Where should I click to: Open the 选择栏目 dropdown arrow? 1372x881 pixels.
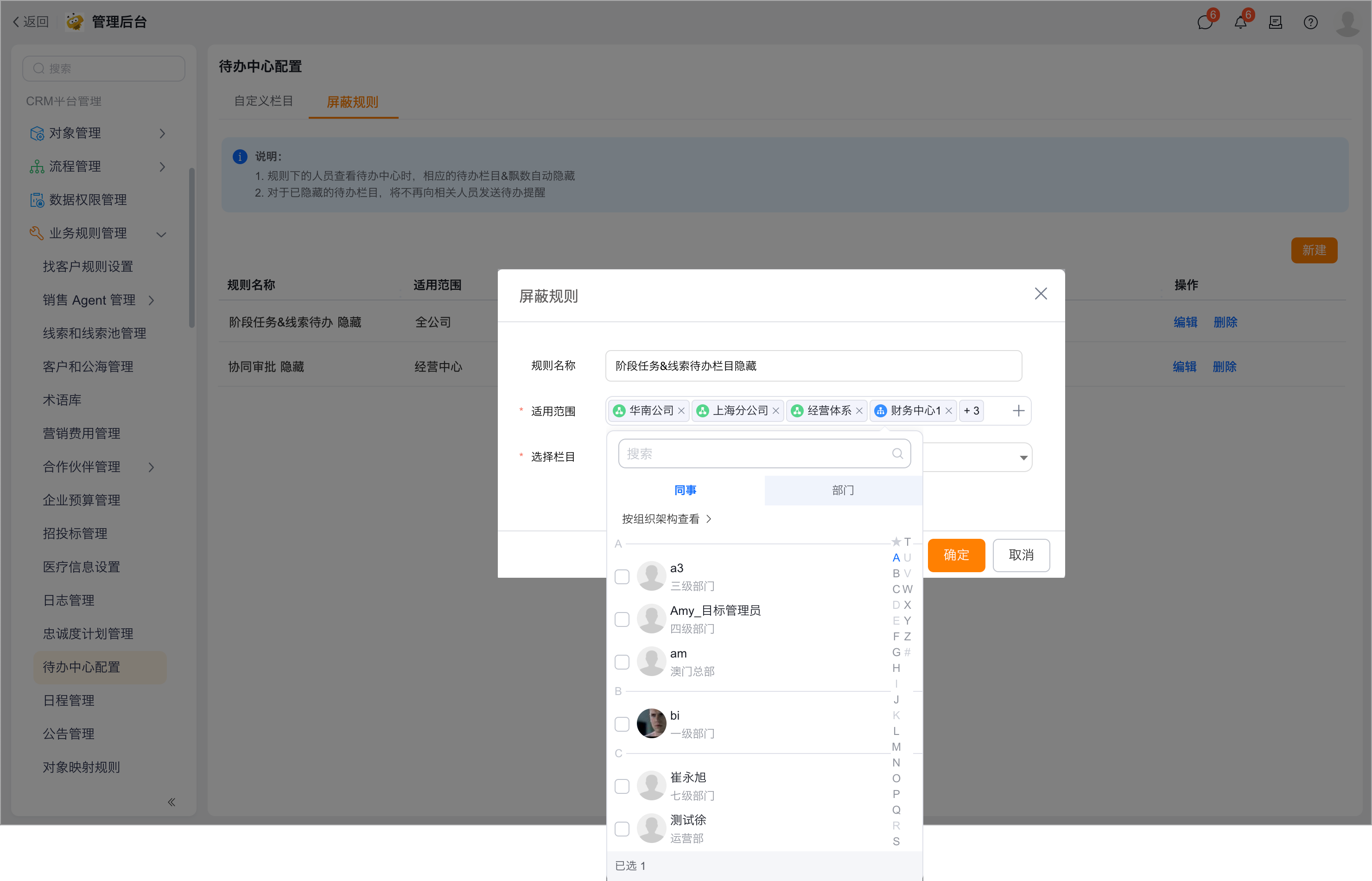coord(1023,458)
